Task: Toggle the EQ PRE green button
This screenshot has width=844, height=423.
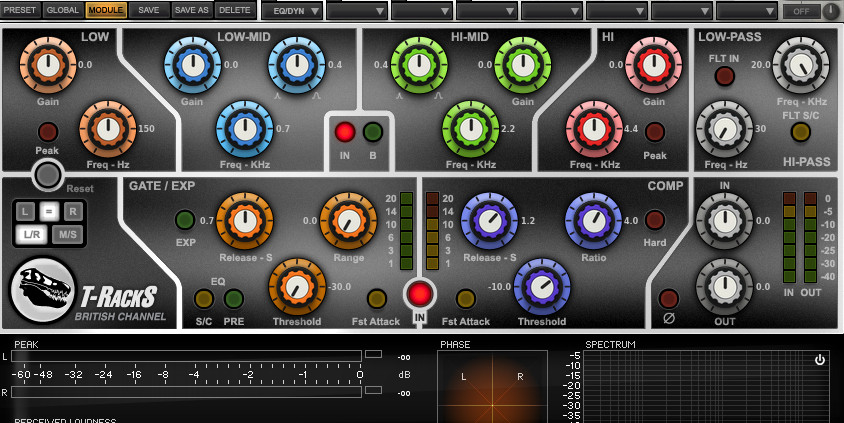Action: (234, 299)
